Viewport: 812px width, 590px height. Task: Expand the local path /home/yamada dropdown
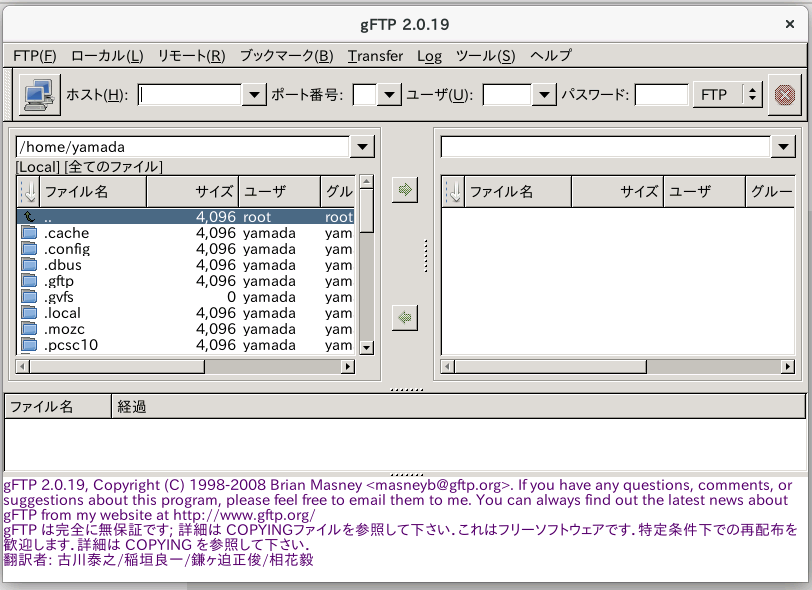coord(362,147)
